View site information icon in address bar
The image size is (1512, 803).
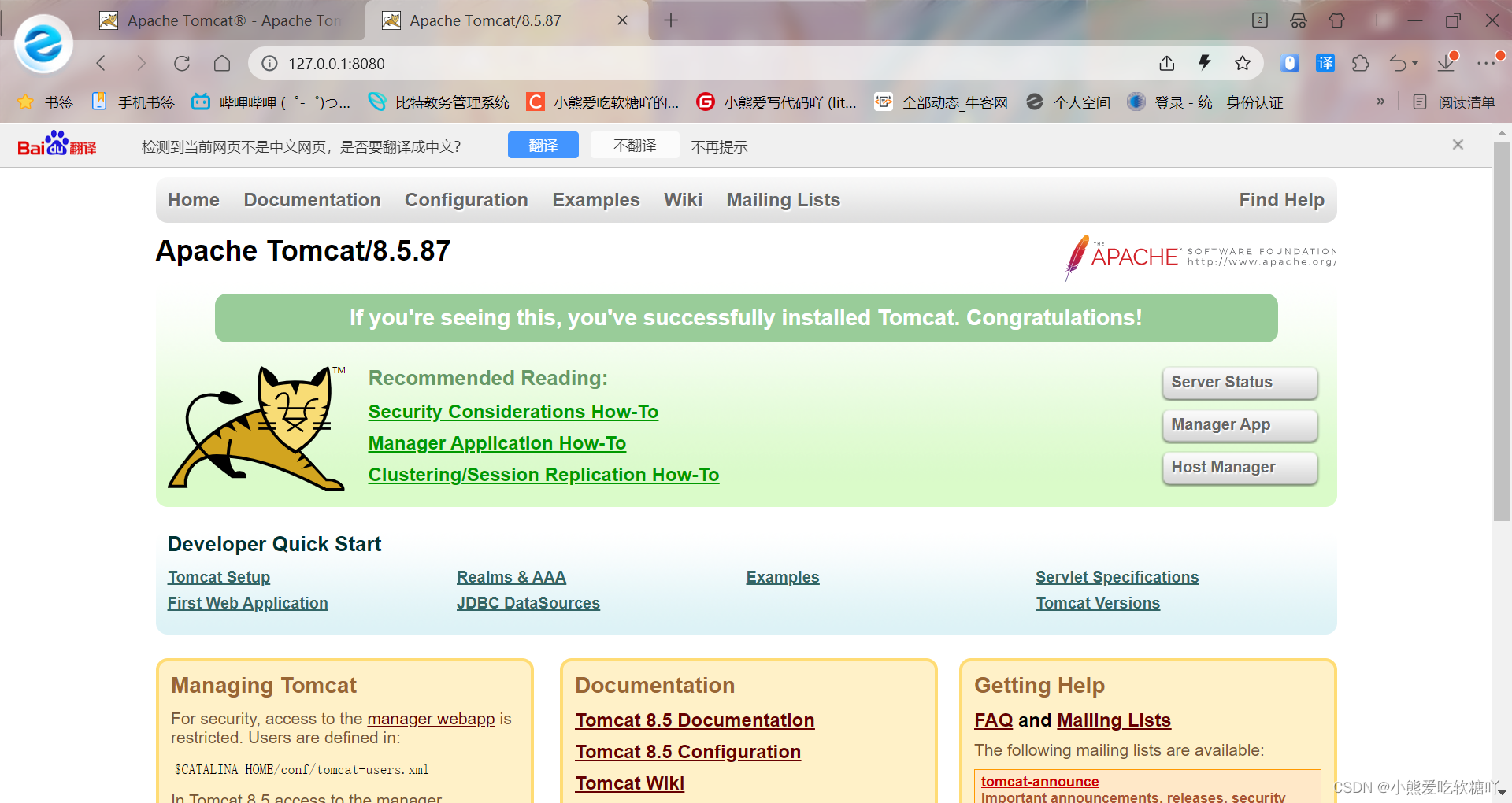269,63
